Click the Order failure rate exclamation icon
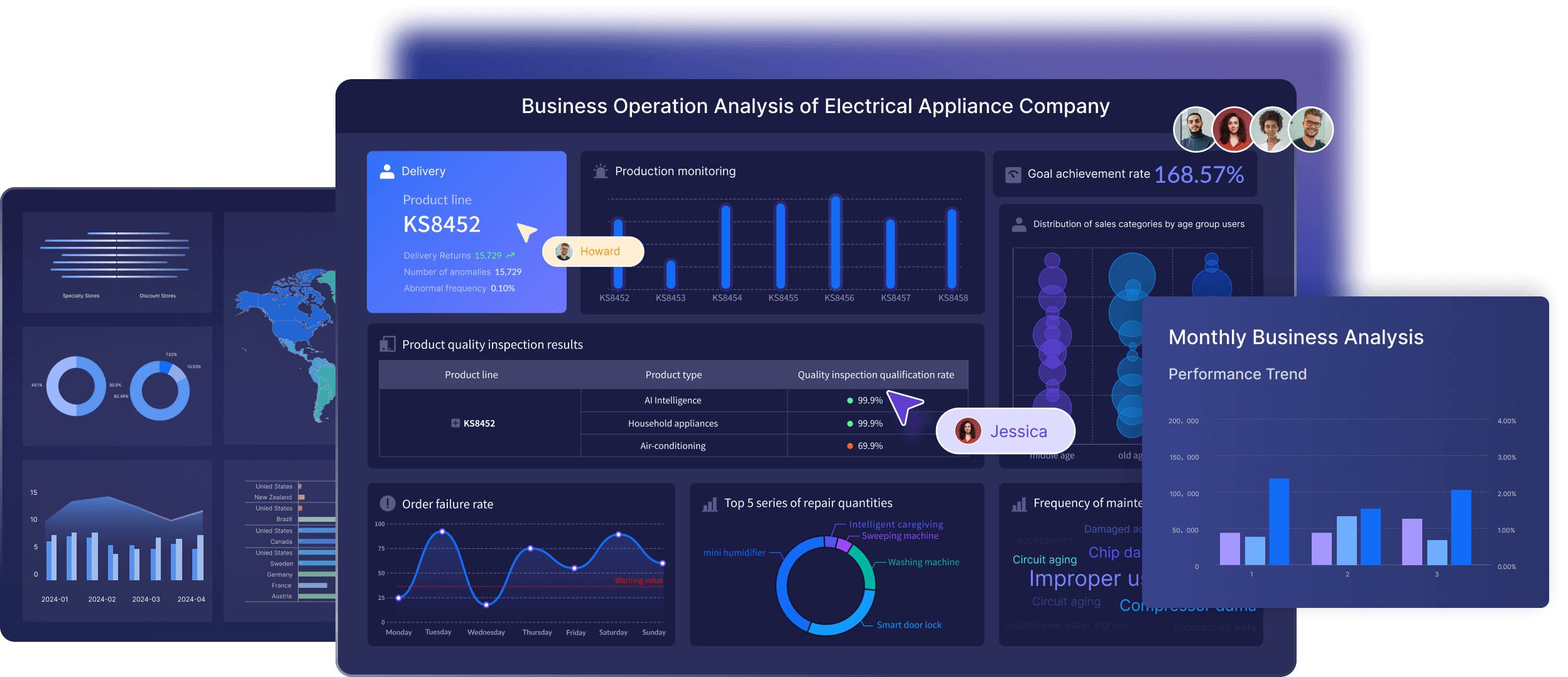1568x677 pixels. click(x=388, y=504)
